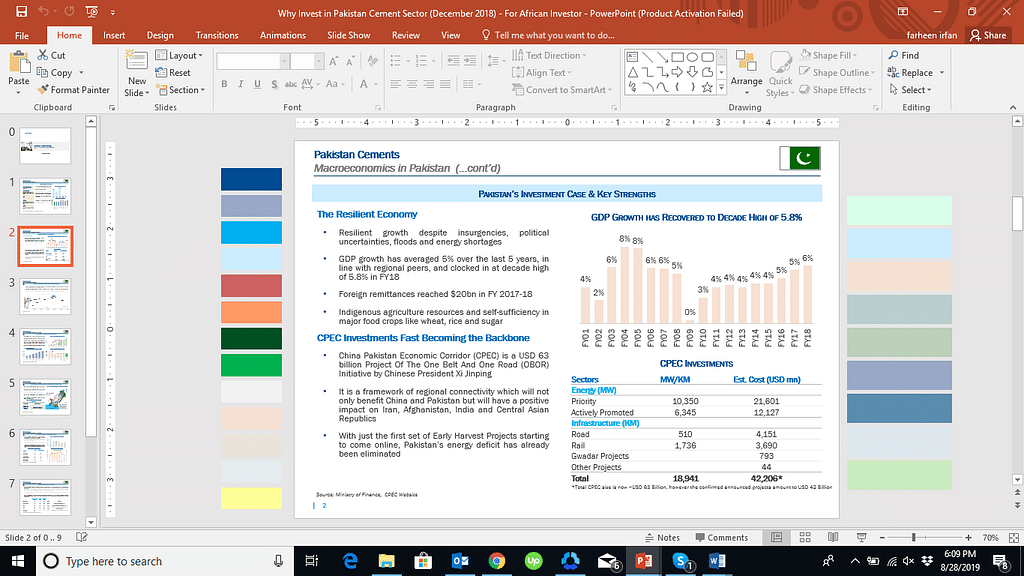Open the Arrange tool in Drawing group
Image resolution: width=1024 pixels, height=576 pixels.
pyautogui.click(x=746, y=72)
